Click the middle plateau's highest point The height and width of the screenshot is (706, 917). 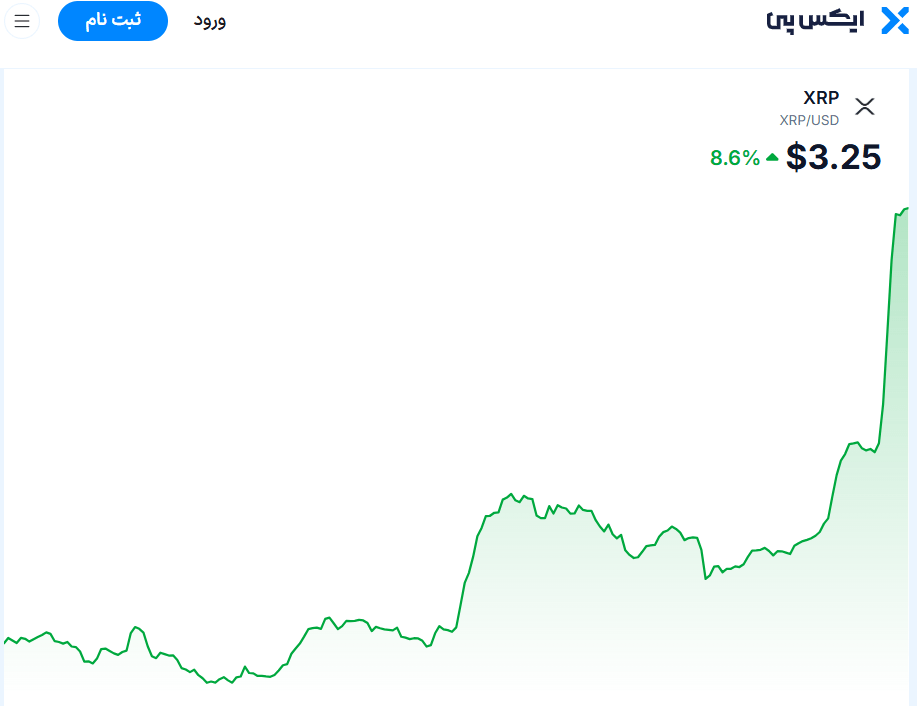pyautogui.click(x=512, y=494)
